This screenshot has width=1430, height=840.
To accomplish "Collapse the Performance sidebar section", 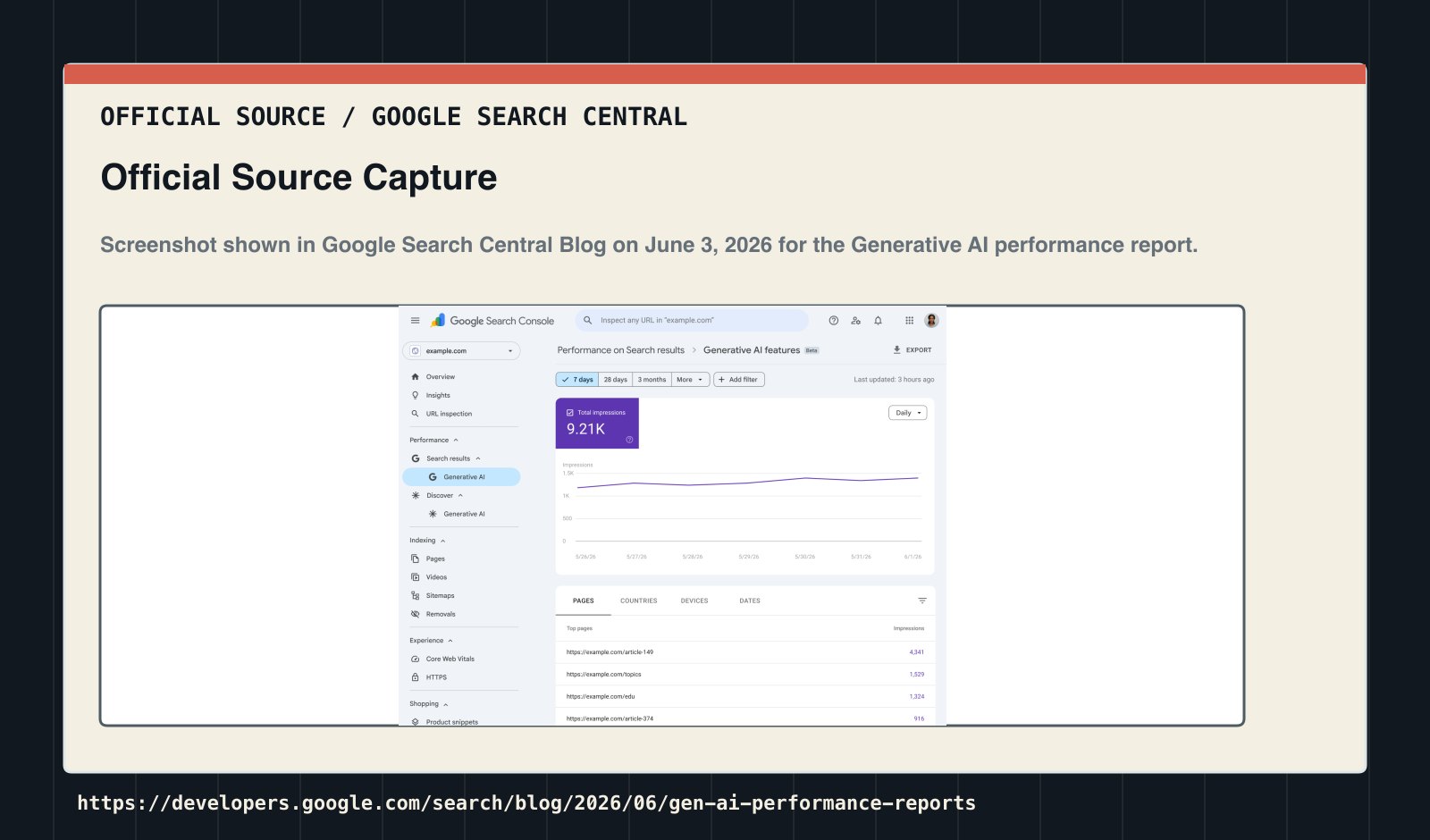I will (x=456, y=441).
